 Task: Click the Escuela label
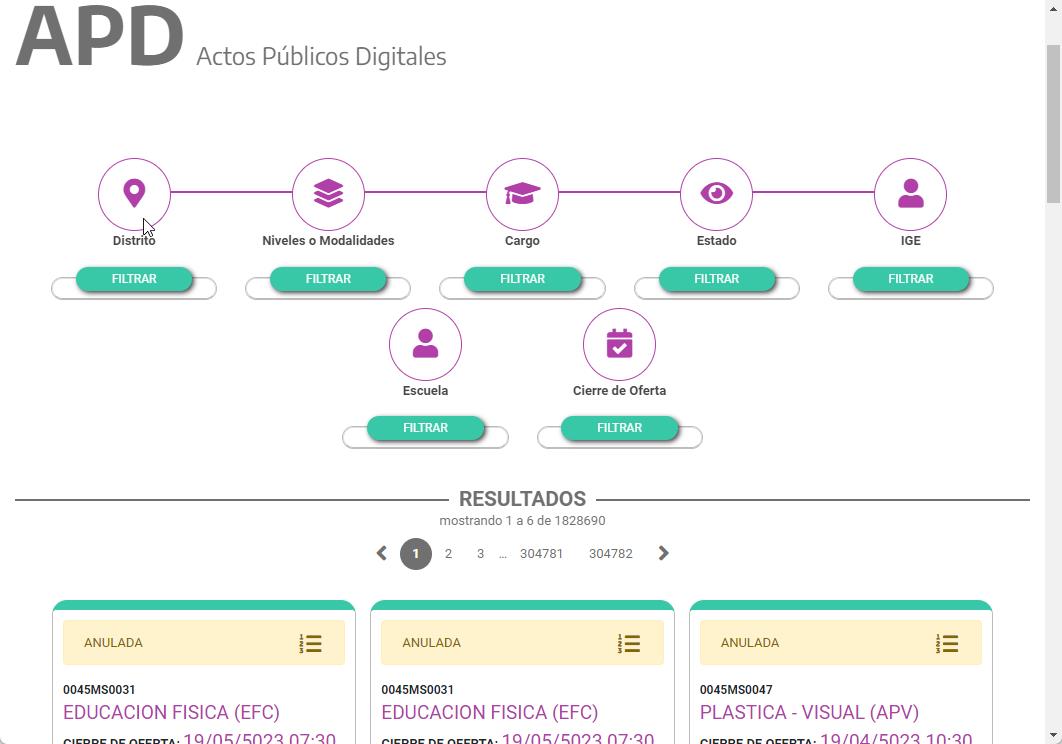coord(425,390)
